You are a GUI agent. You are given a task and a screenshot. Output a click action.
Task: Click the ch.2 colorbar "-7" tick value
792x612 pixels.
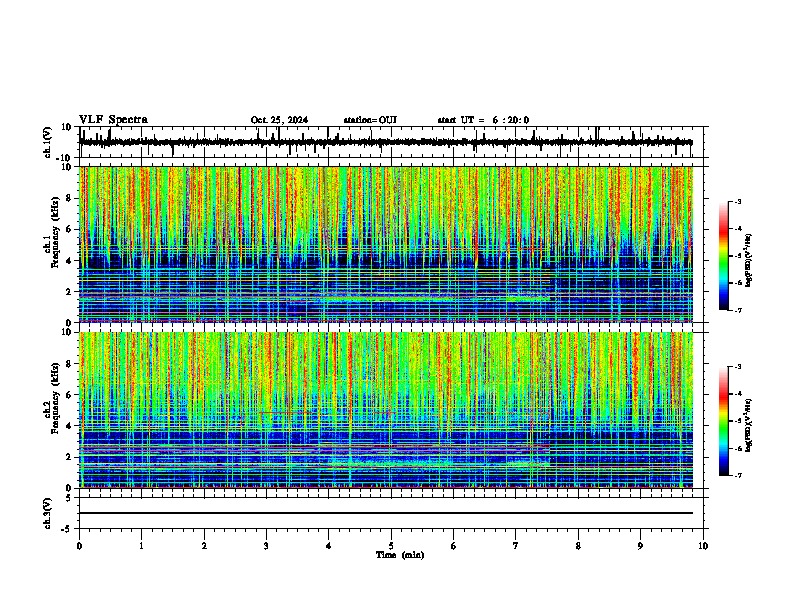click(x=738, y=476)
